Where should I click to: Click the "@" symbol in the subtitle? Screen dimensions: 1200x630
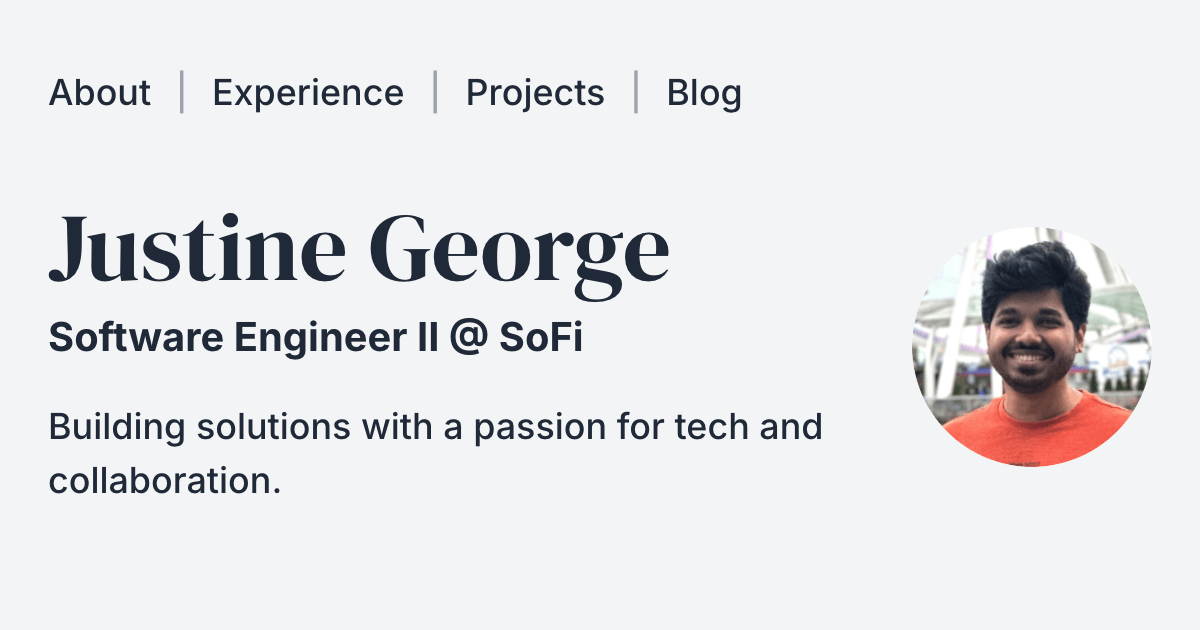pyautogui.click(x=468, y=339)
